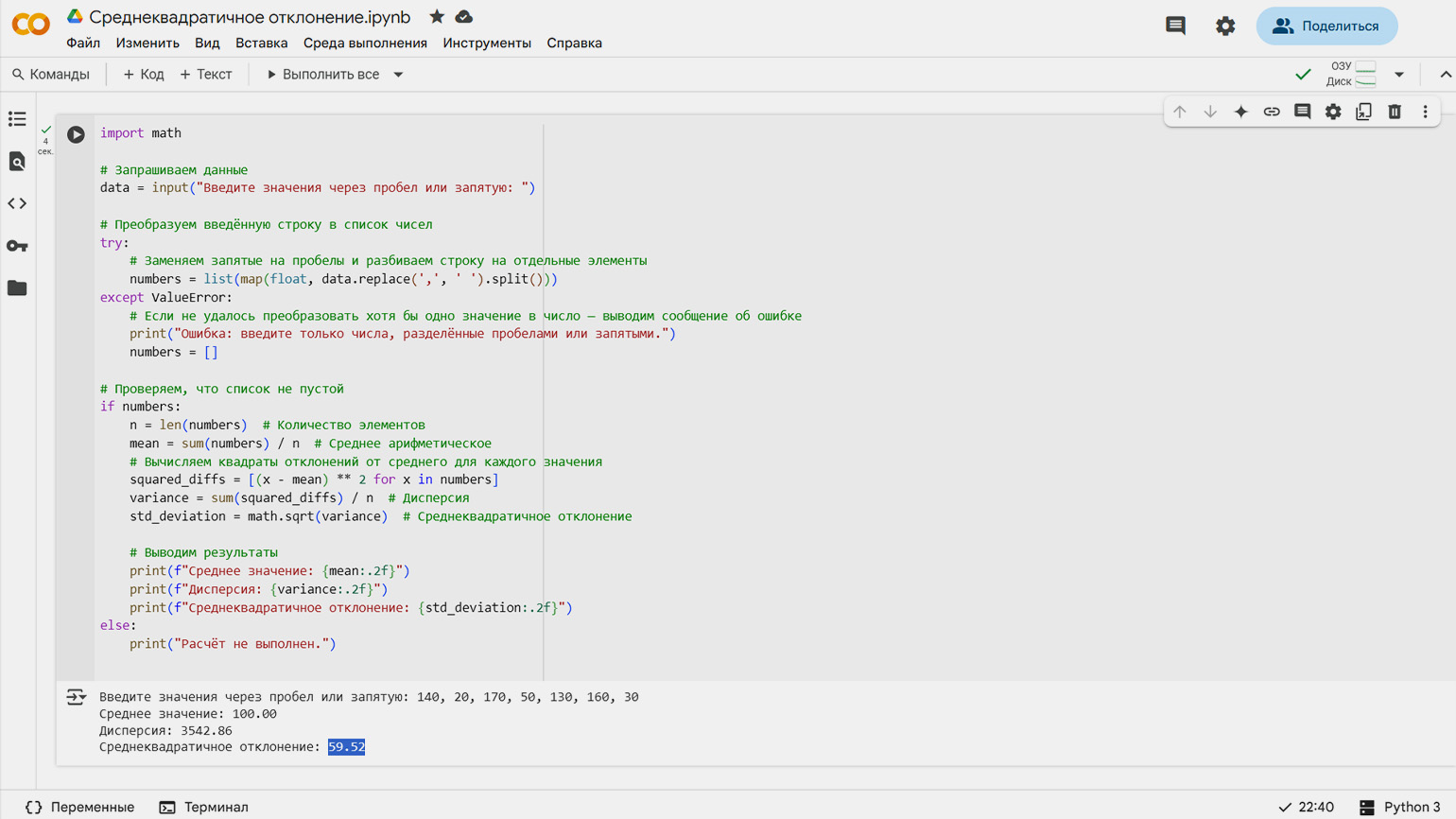Open the Files folder panel
Viewport: 1456px width, 819px height.
coord(17,288)
